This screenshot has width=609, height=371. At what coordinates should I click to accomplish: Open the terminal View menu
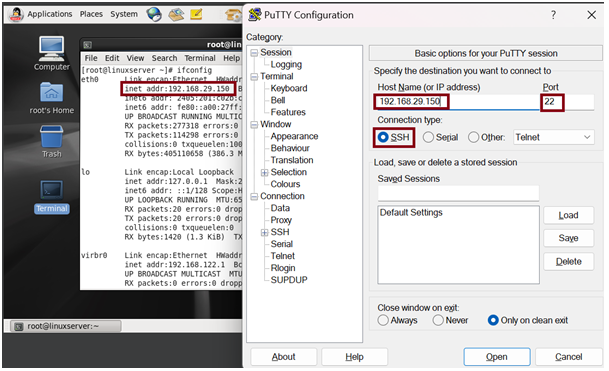tap(135, 58)
